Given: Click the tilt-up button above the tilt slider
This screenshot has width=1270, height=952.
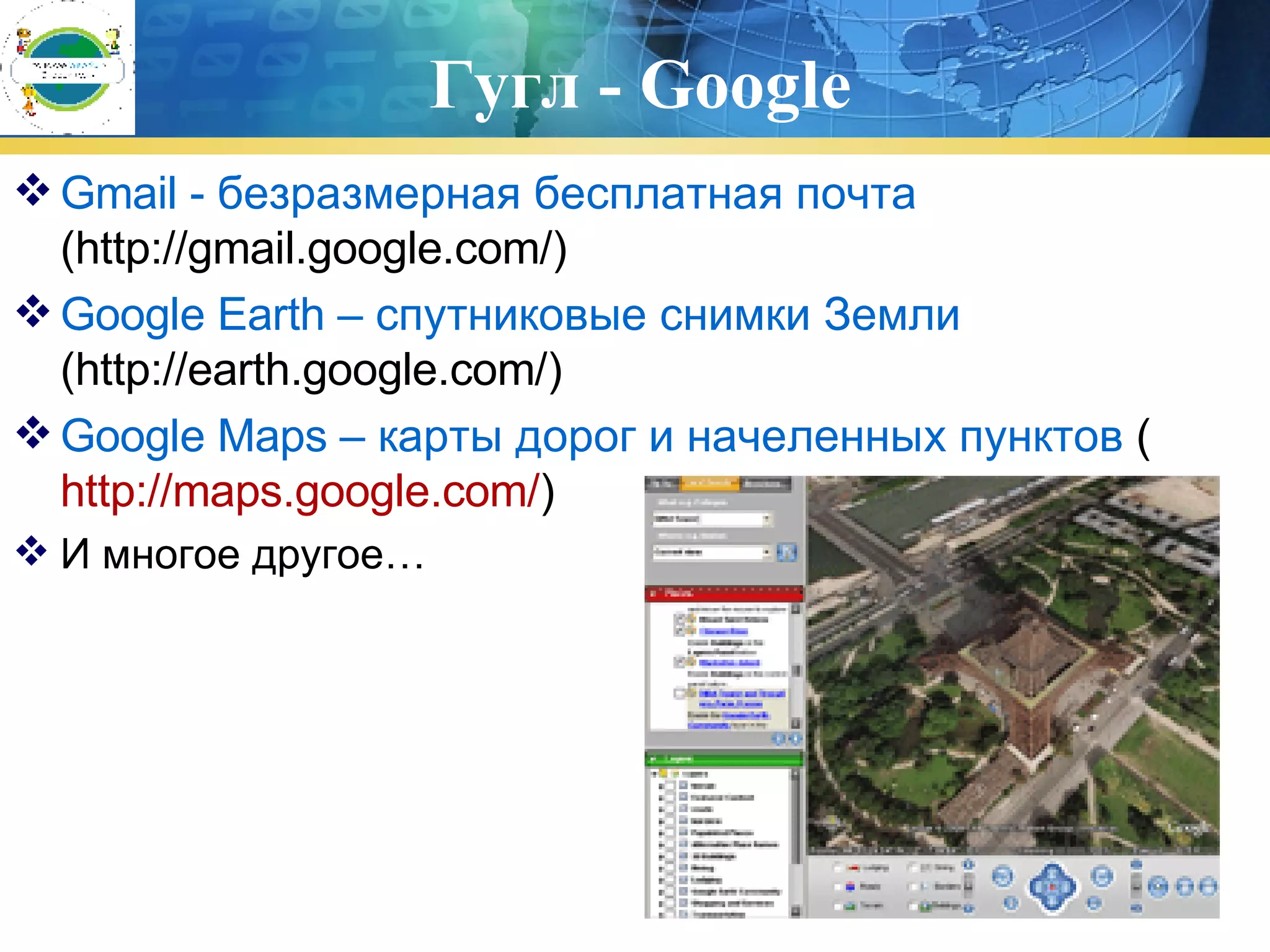Looking at the screenshot, I should [1136, 864].
